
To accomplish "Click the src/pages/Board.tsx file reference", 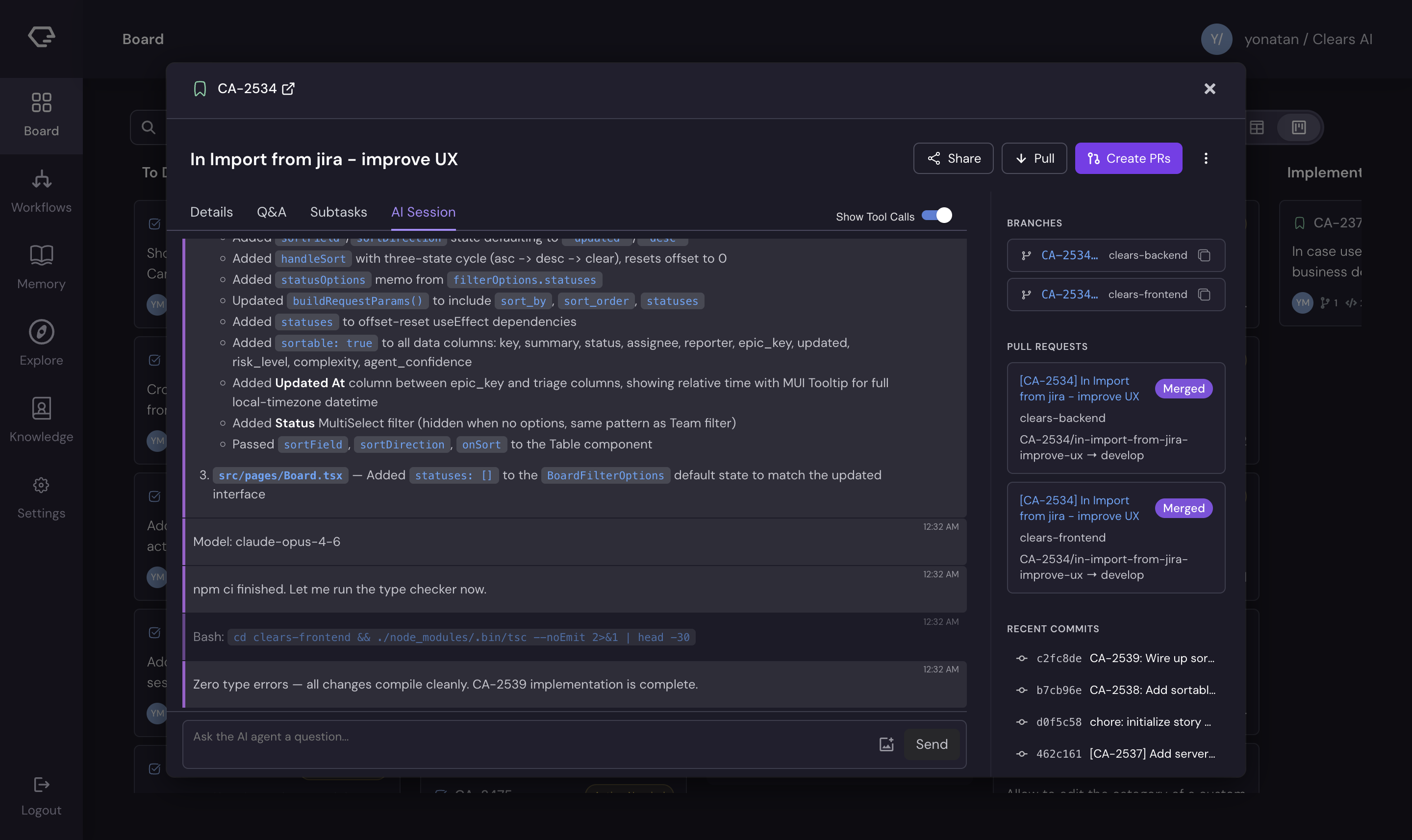I will pyautogui.click(x=280, y=475).
